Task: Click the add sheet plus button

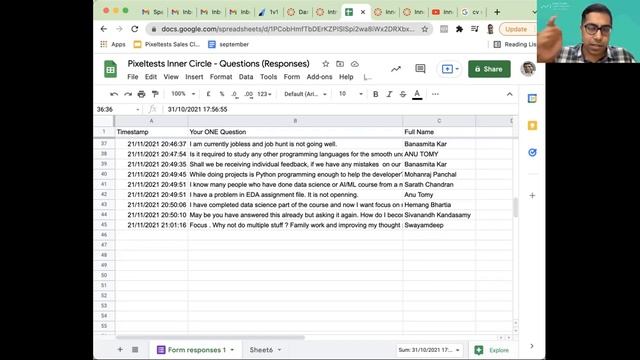Action: point(120,349)
